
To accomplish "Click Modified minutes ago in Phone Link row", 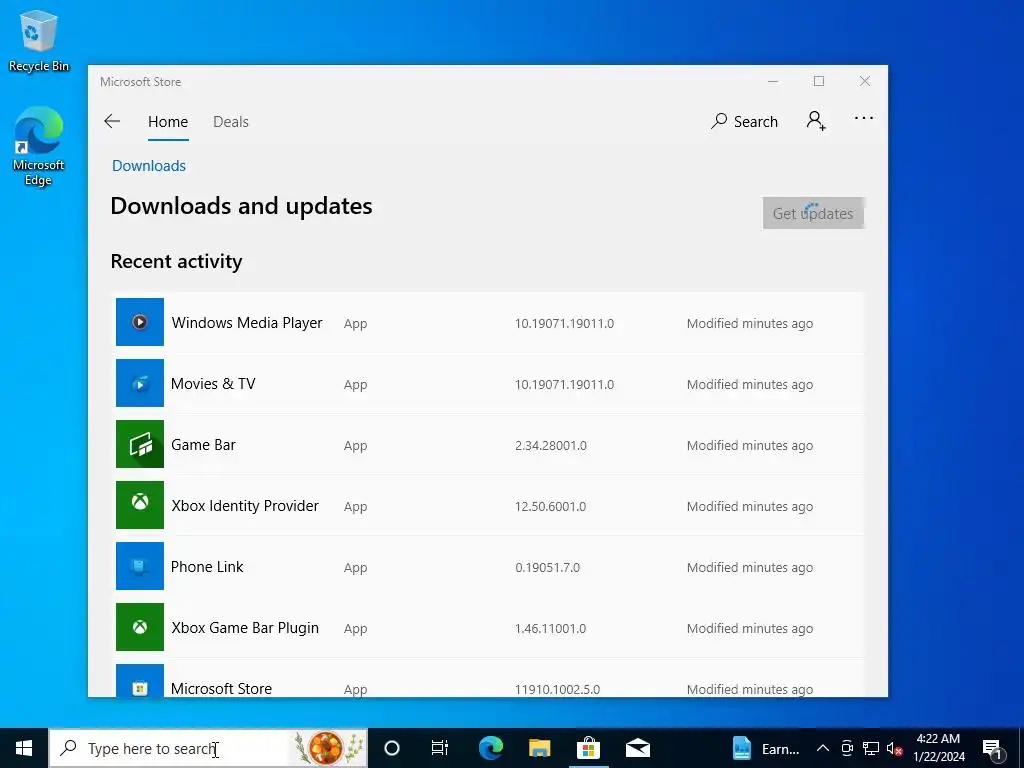I will pos(750,568).
